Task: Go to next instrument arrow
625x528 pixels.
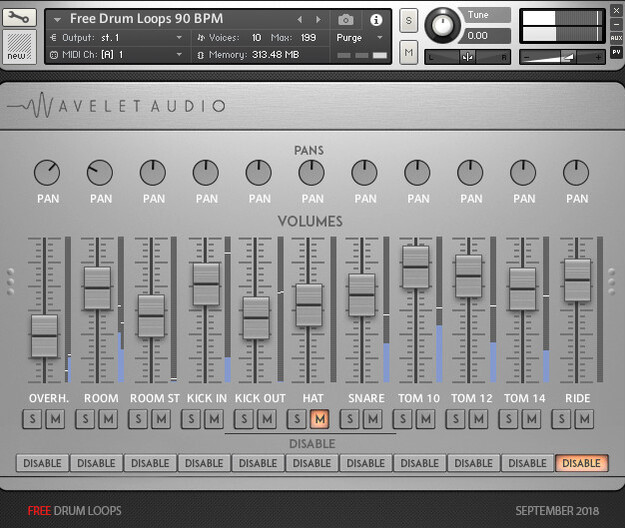Action: click(x=318, y=20)
